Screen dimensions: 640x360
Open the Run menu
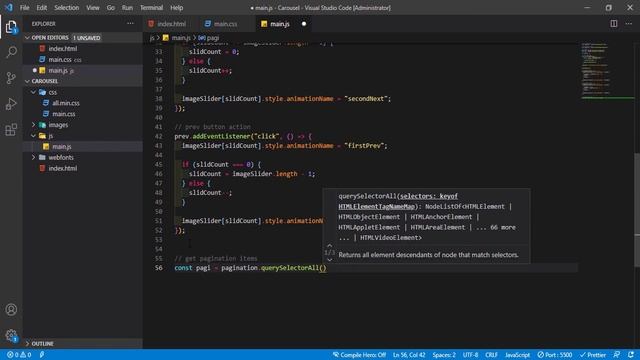127,8
